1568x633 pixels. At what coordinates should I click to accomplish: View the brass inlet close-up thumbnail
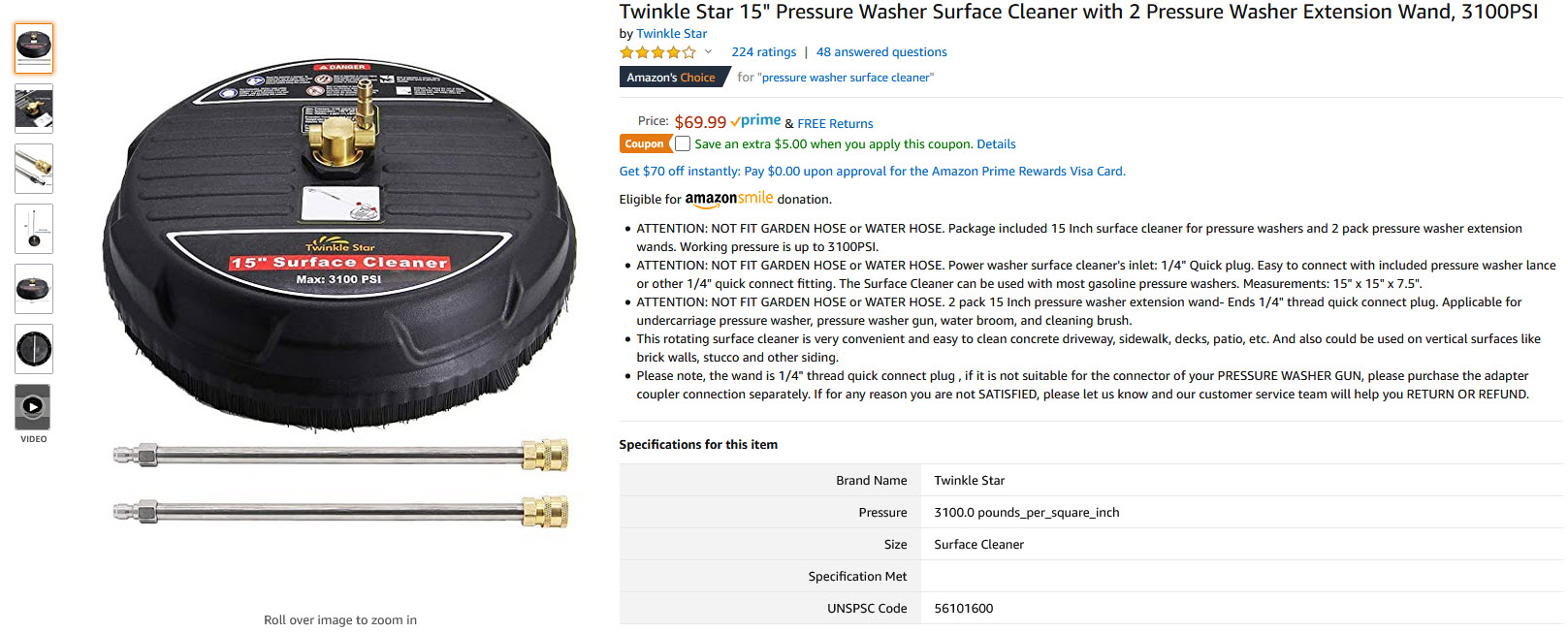(x=34, y=109)
